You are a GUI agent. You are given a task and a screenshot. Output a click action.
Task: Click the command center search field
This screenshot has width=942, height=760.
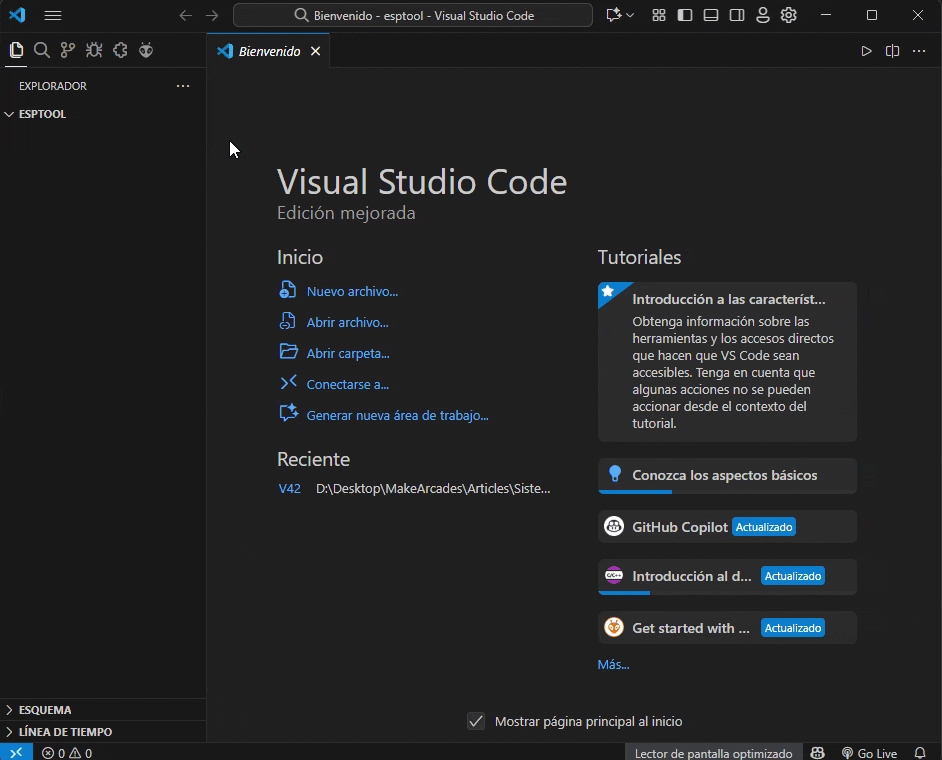click(413, 15)
